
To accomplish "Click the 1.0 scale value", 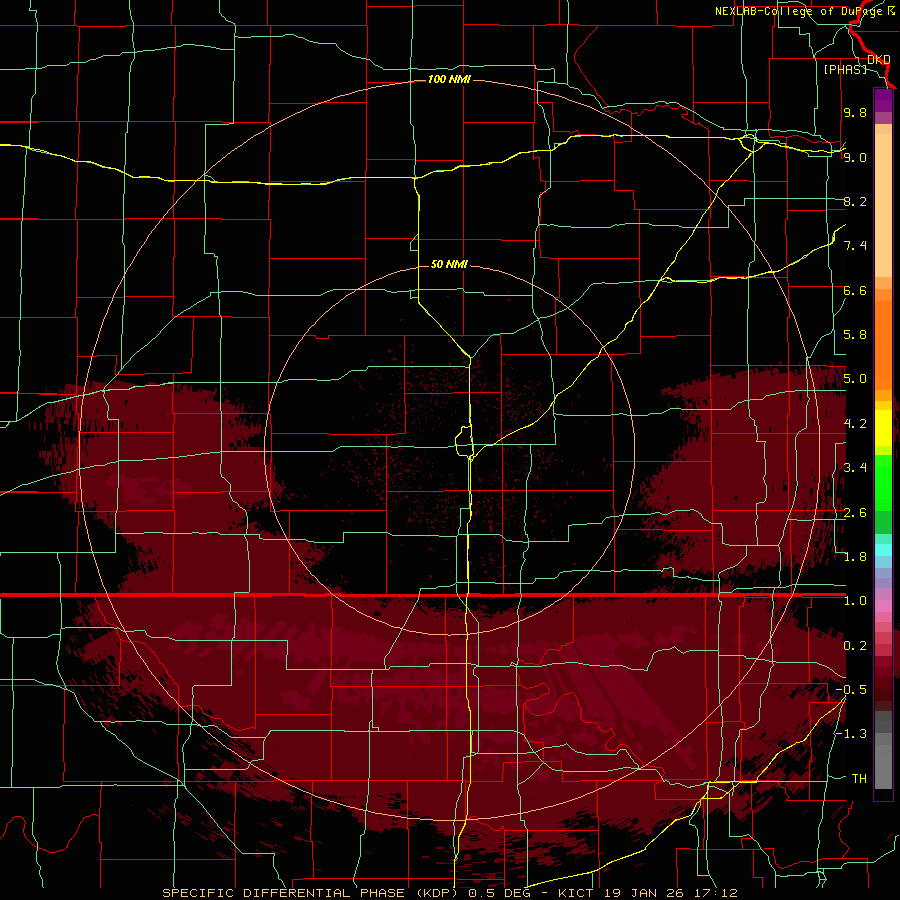I will pyautogui.click(x=855, y=601).
